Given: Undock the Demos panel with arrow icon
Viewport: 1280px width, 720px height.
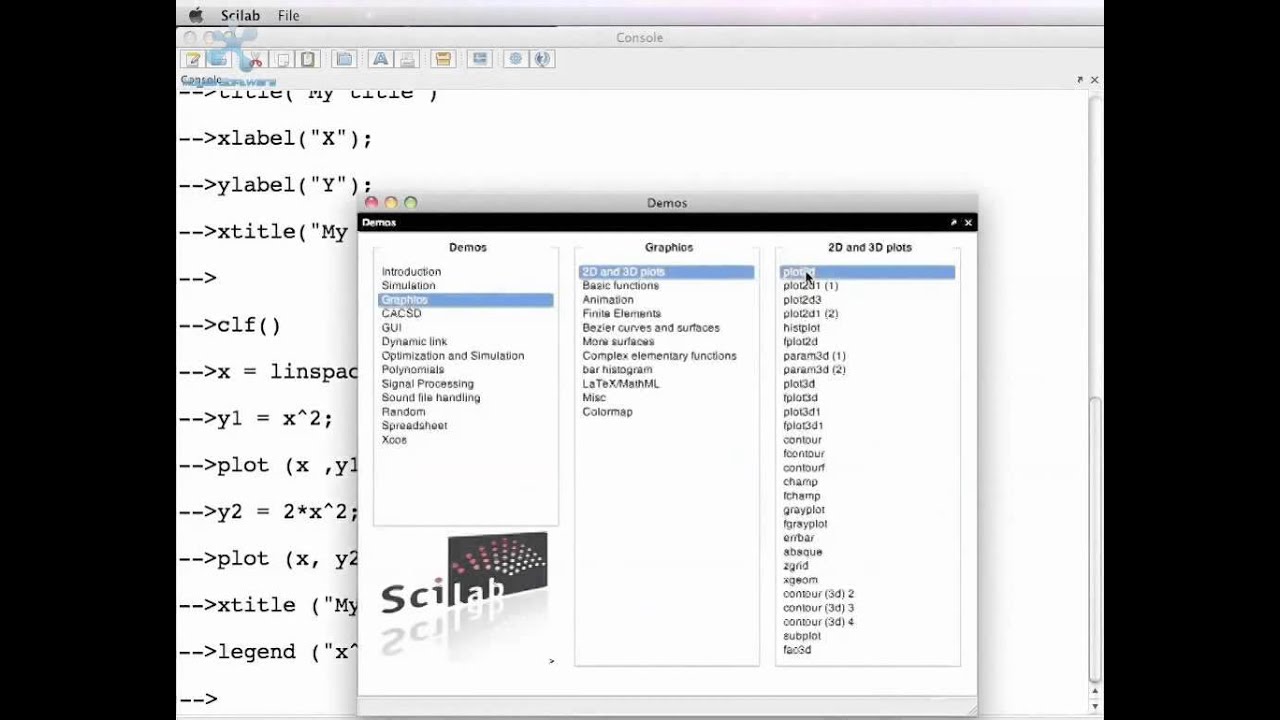Looking at the screenshot, I should pyautogui.click(x=954, y=223).
